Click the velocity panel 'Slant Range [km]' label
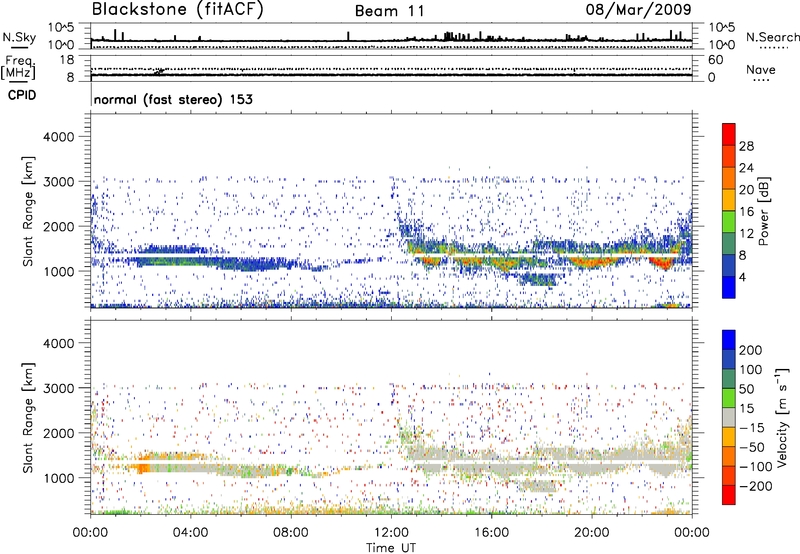800x554 pixels. [x=28, y=418]
